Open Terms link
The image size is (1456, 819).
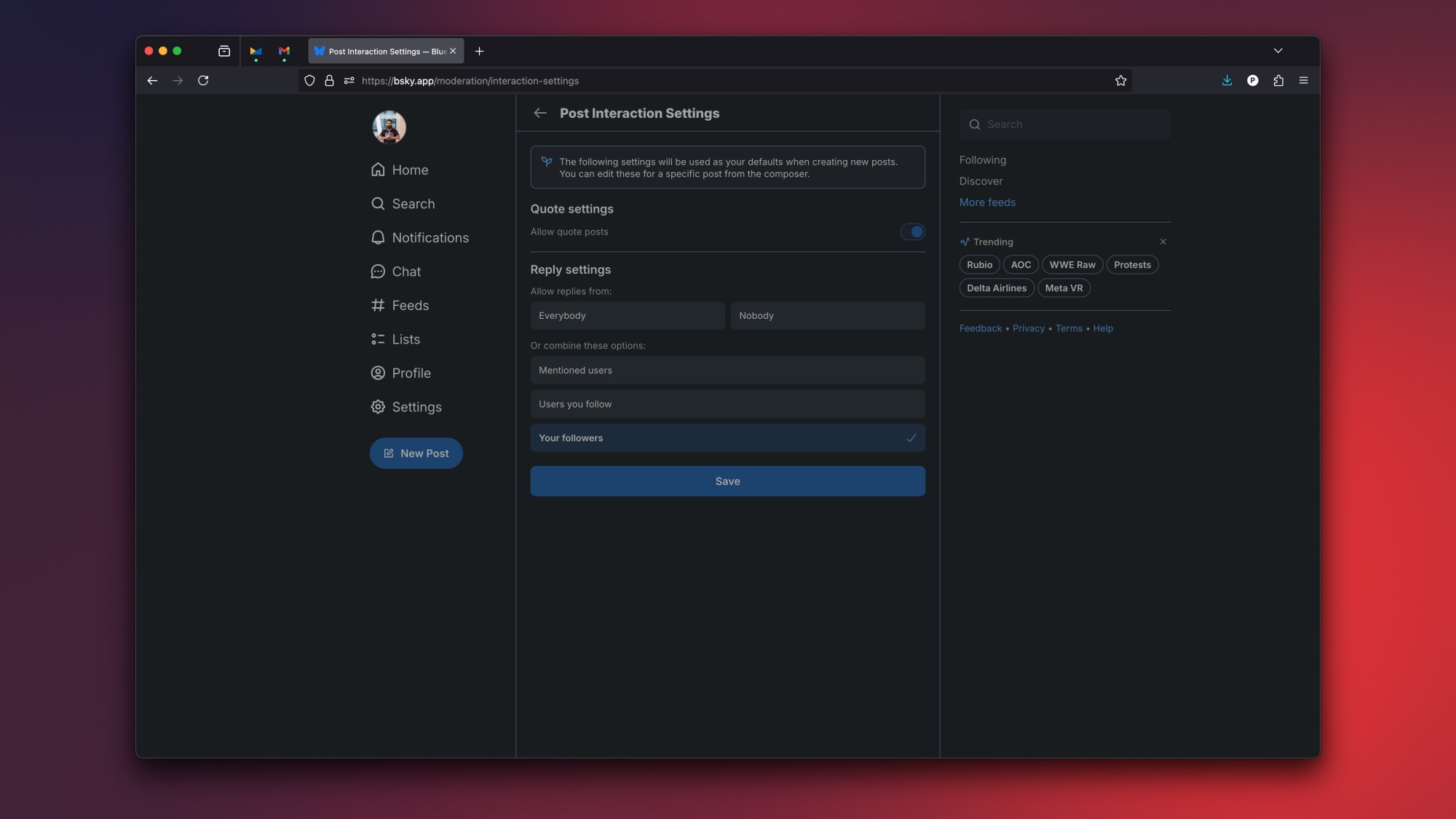pyautogui.click(x=1069, y=328)
